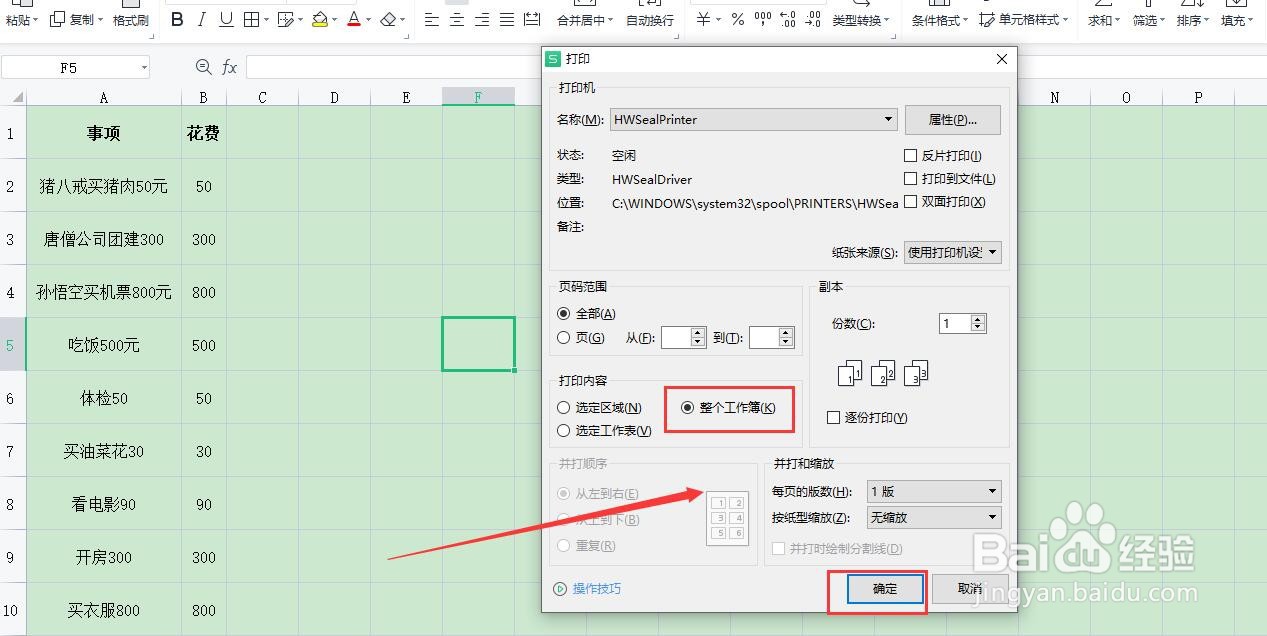Enable the 双面打印 duplex printing checkbox
This screenshot has width=1267, height=636.
[911, 202]
